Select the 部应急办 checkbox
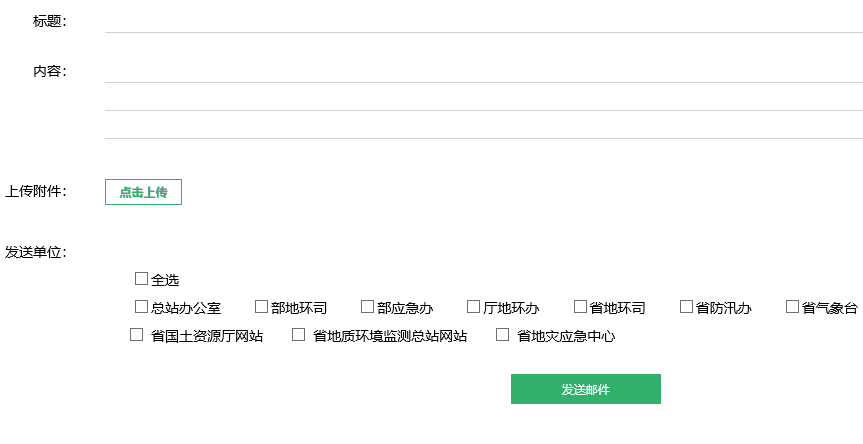Image resolution: width=863 pixels, height=444 pixels. pyautogui.click(x=367, y=307)
